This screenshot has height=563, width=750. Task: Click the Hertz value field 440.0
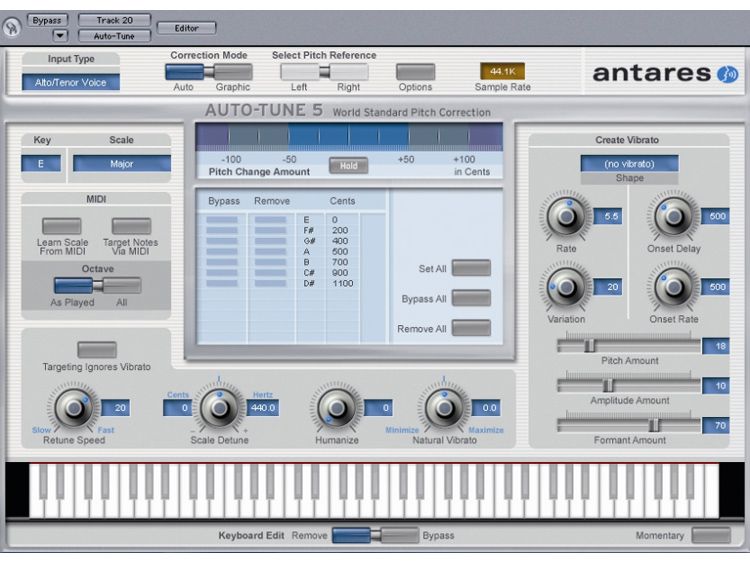pyautogui.click(x=263, y=408)
